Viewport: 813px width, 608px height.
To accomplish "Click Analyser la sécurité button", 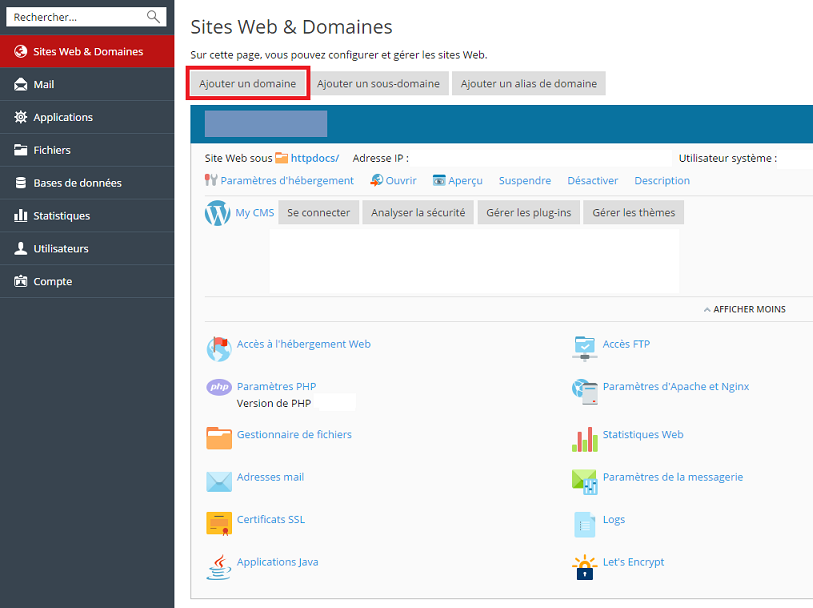I will (x=418, y=213).
